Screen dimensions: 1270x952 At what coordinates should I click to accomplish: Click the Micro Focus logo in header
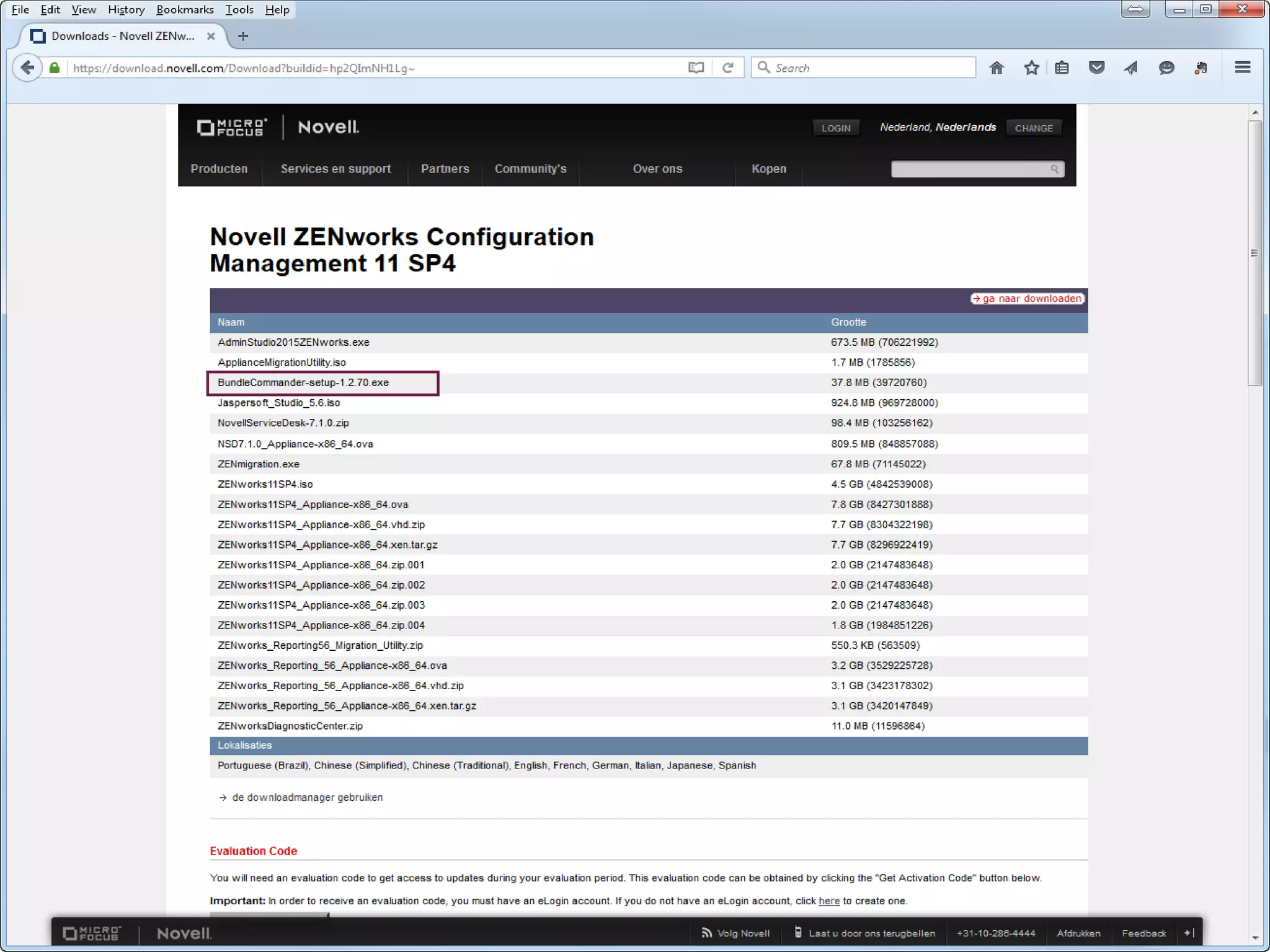(232, 127)
